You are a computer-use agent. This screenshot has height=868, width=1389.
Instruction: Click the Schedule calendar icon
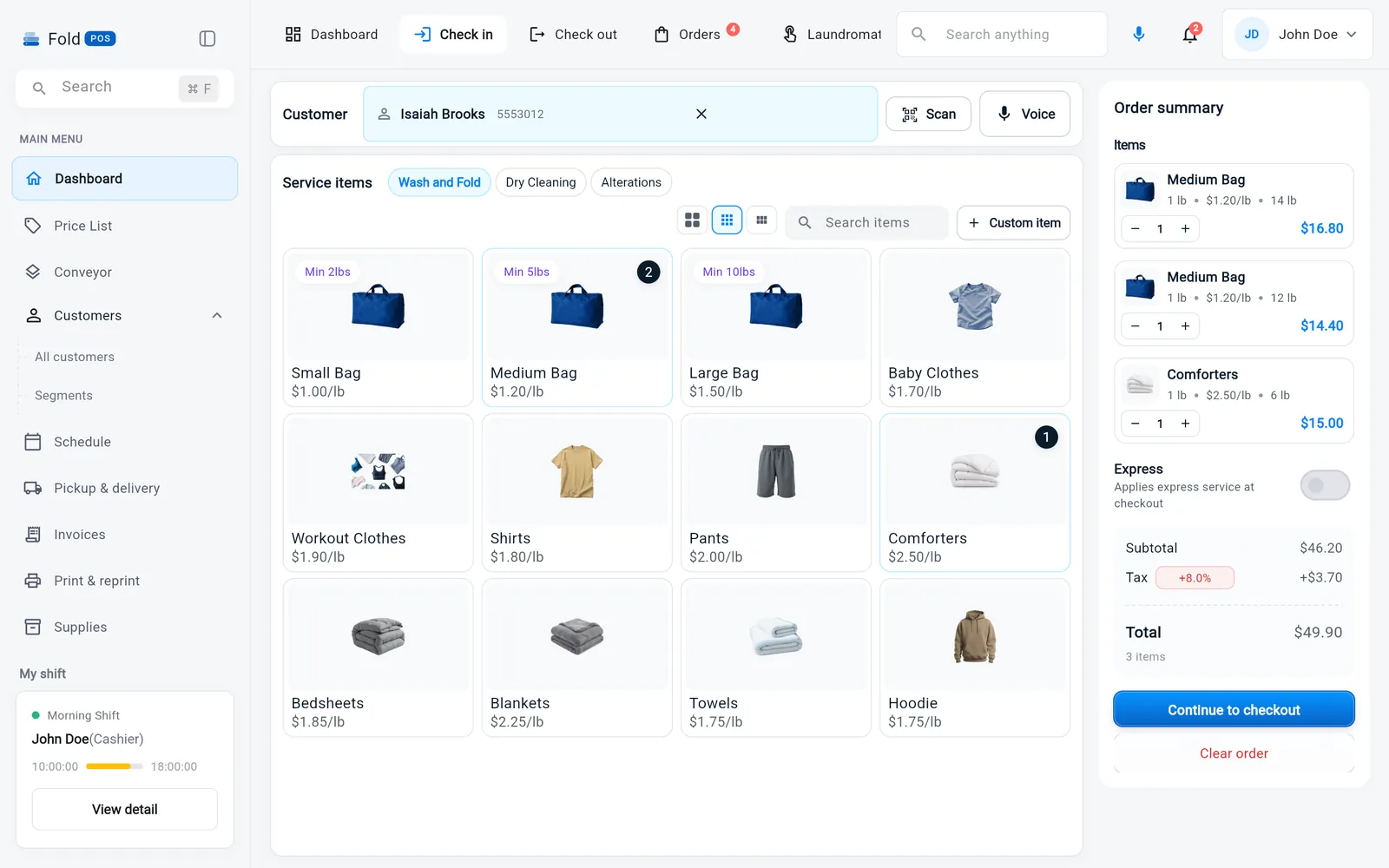33,442
